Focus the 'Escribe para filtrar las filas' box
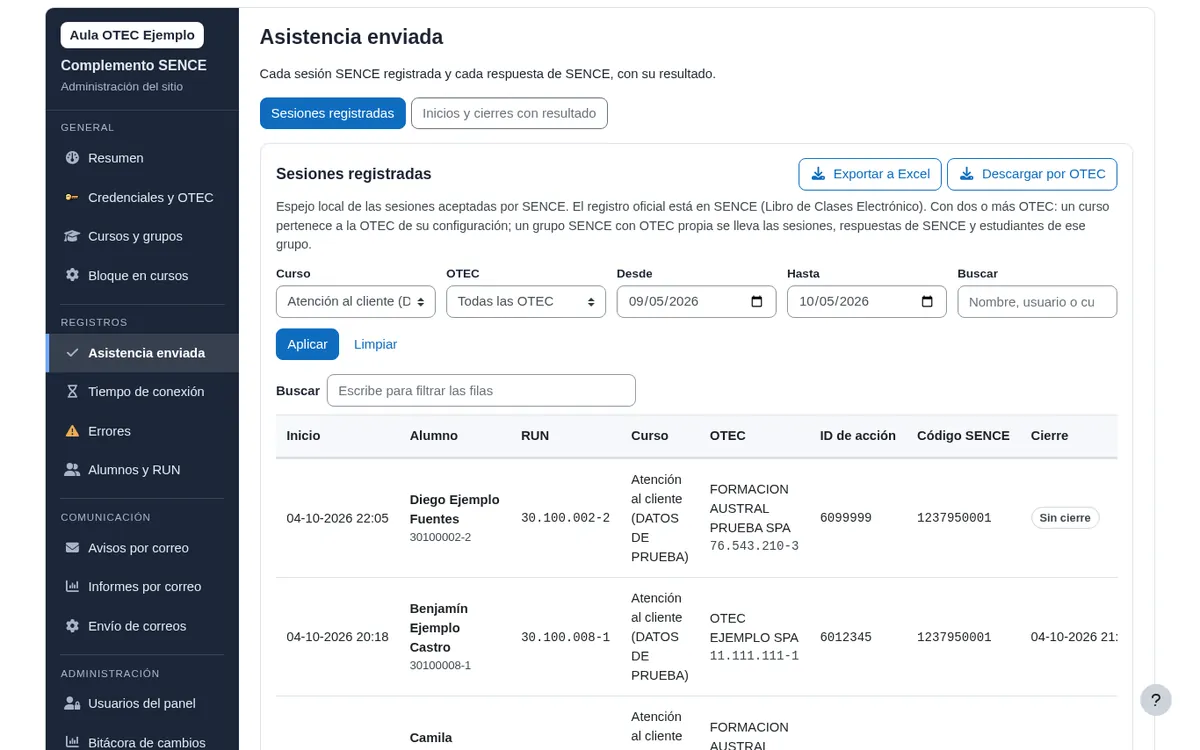 [481, 391]
